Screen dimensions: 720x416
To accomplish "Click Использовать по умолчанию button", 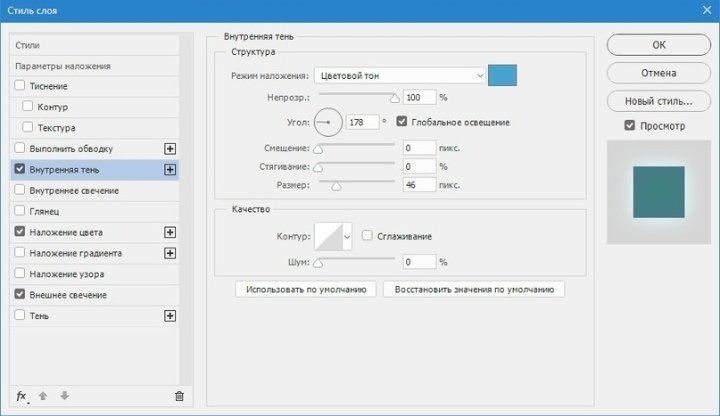I will tap(306, 289).
